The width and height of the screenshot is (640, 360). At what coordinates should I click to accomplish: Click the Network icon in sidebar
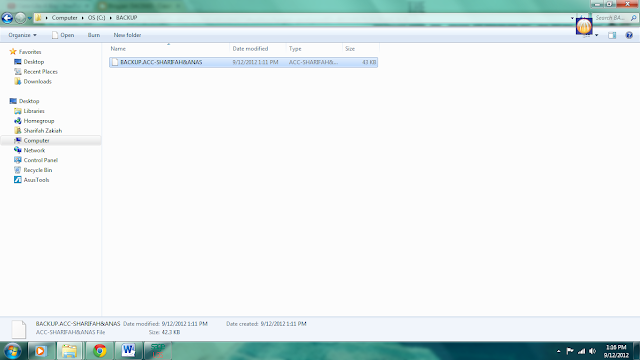click(x=18, y=150)
